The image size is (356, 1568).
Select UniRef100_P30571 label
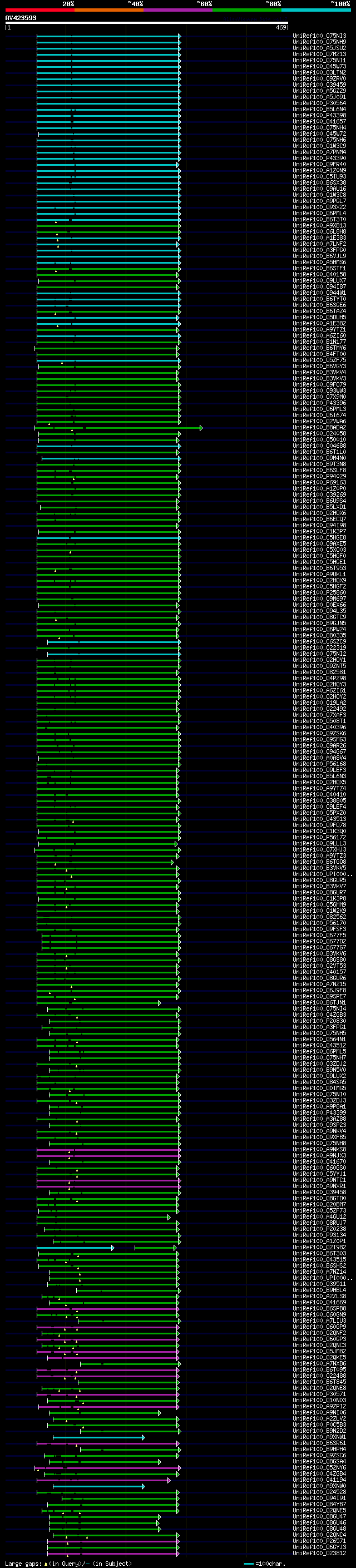click(319, 1394)
